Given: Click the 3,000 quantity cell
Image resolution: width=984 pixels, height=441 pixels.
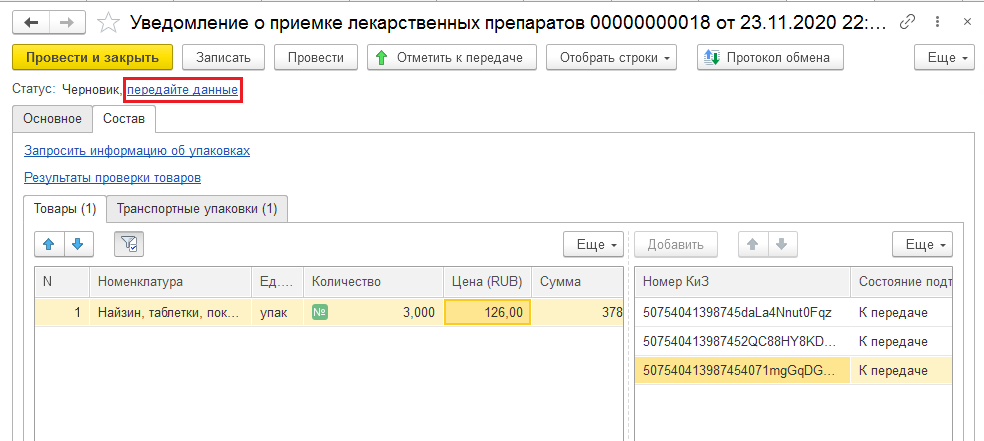Looking at the screenshot, I should pos(374,312).
